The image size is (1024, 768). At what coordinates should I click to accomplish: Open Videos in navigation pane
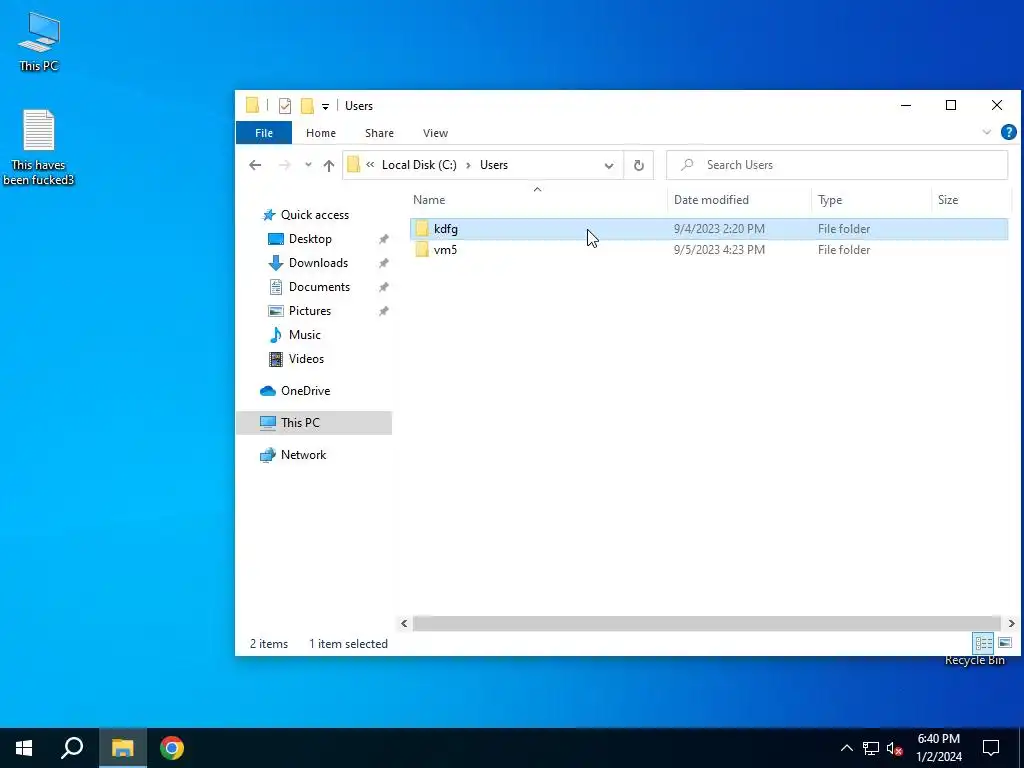(x=306, y=359)
